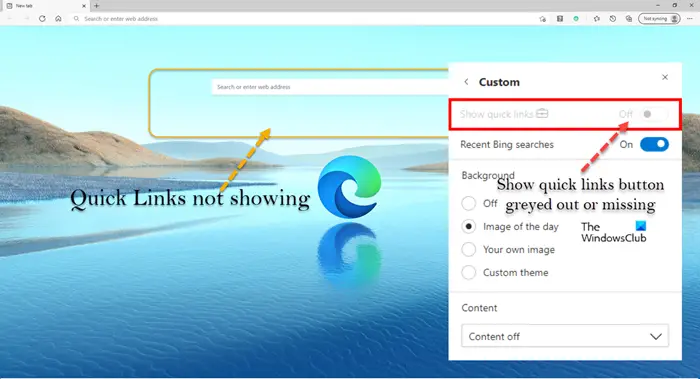Image resolution: width=700 pixels, height=379 pixels.
Task: Go to the home page icon
Action: 58,19
